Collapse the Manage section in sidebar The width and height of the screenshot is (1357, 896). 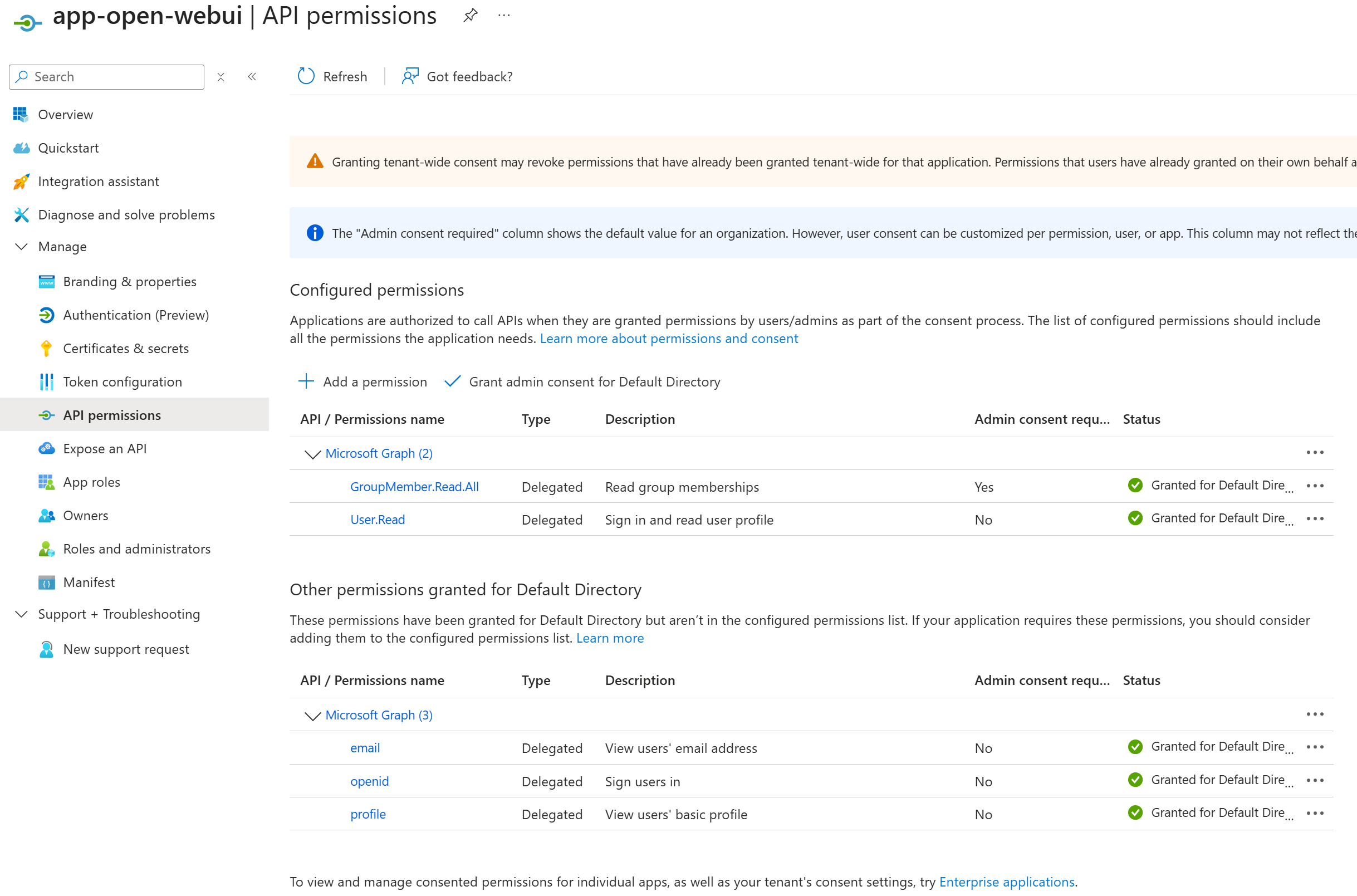click(22, 247)
